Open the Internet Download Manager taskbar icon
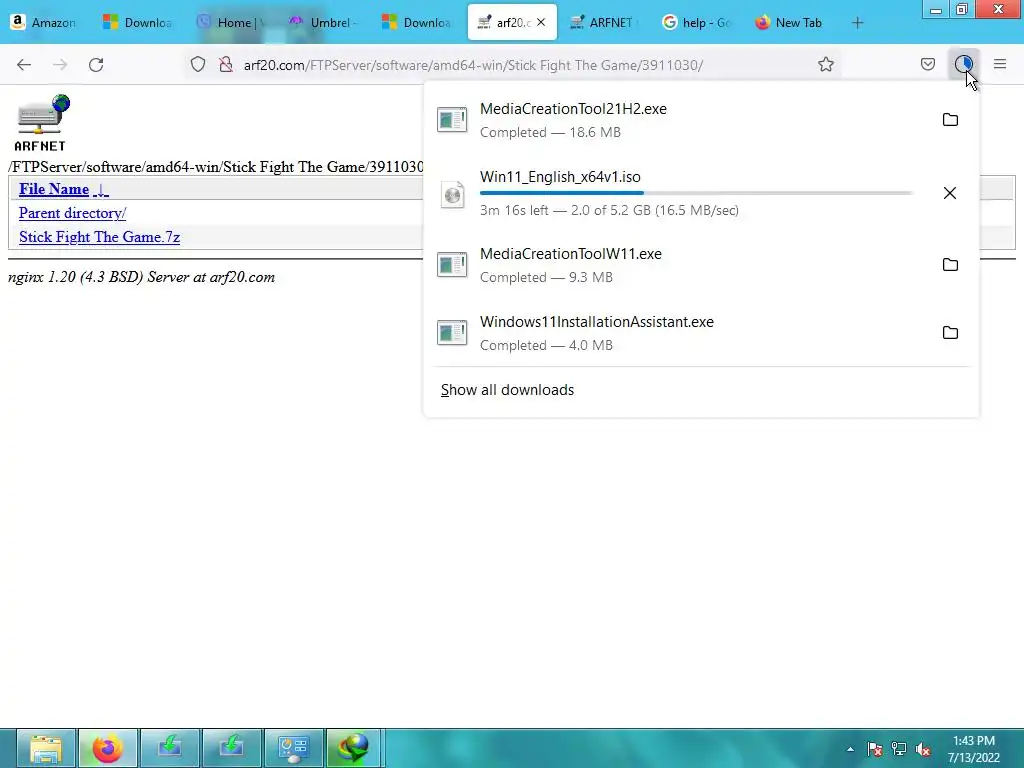This screenshot has height=768, width=1024. [x=354, y=748]
